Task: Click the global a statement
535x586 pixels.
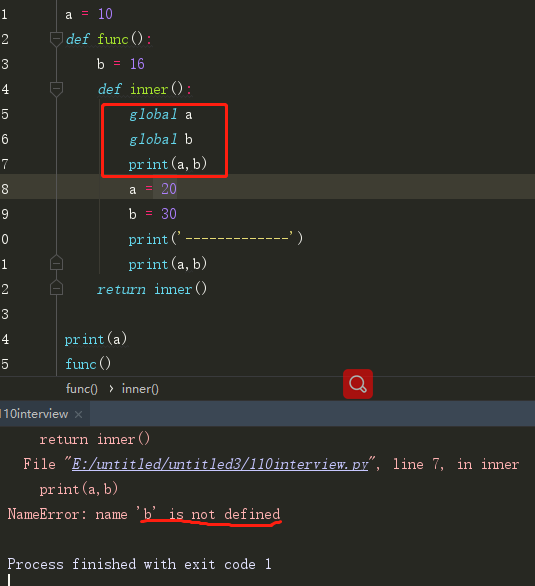Action: coord(161,114)
